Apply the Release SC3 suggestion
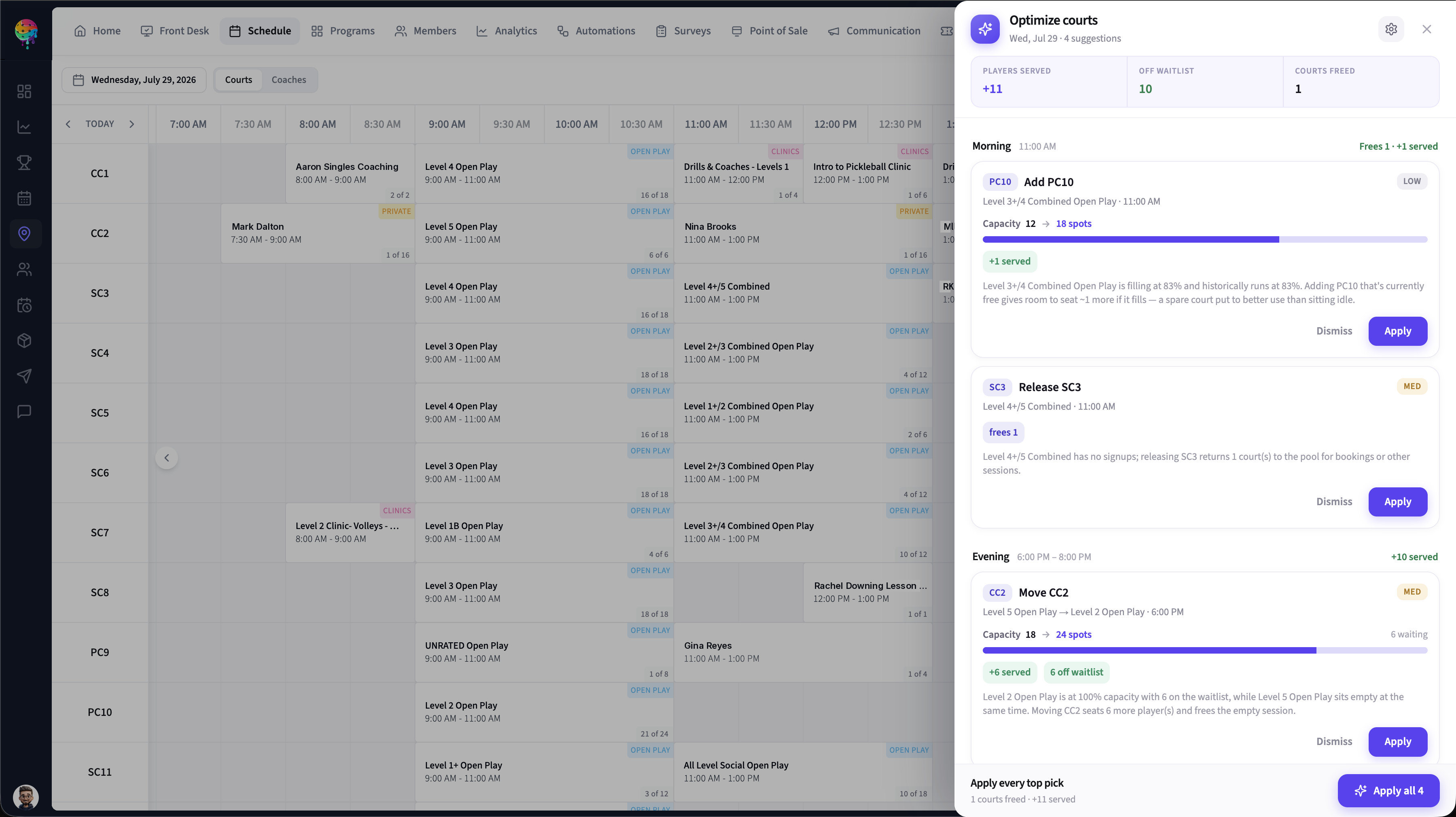Viewport: 1456px width, 817px height. (x=1397, y=502)
